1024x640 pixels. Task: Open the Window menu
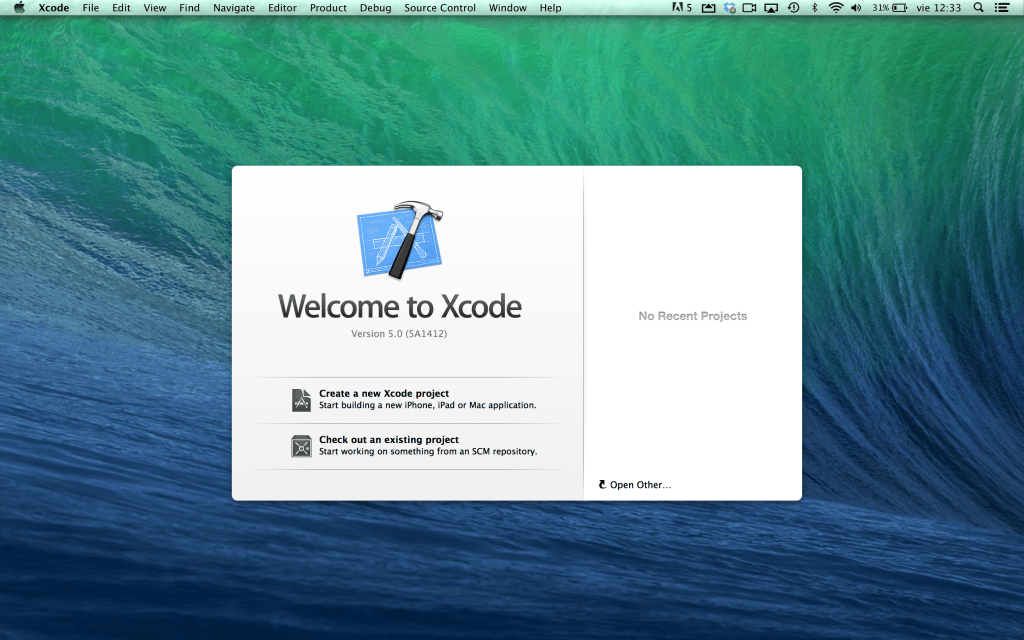[x=507, y=8]
